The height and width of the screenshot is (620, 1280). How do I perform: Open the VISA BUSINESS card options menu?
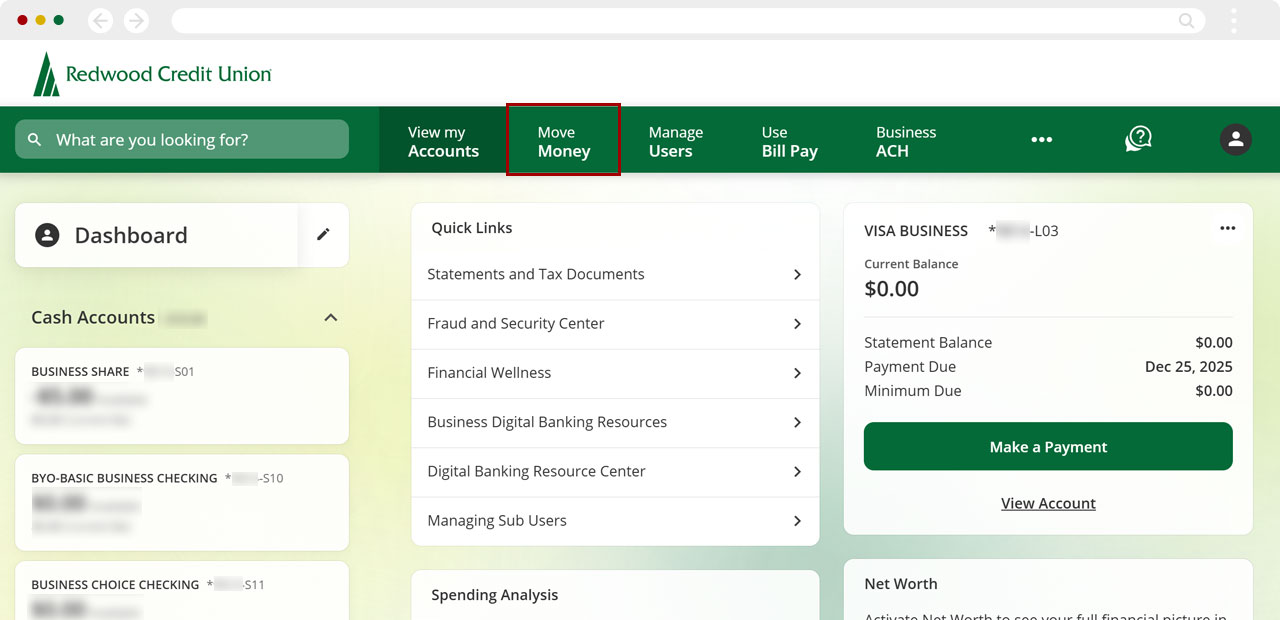coord(1228,228)
